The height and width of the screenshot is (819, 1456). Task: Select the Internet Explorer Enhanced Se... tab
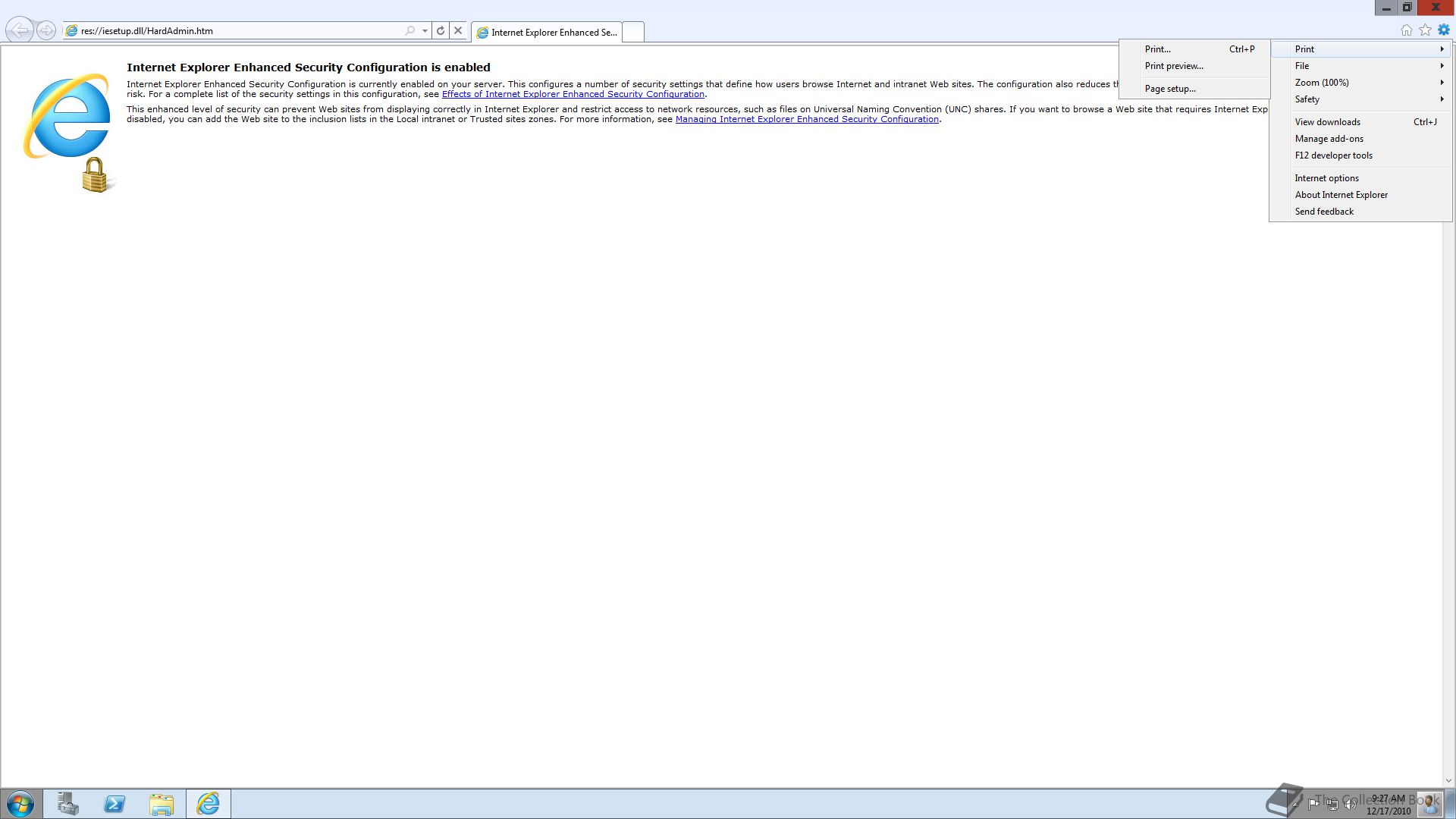[546, 32]
